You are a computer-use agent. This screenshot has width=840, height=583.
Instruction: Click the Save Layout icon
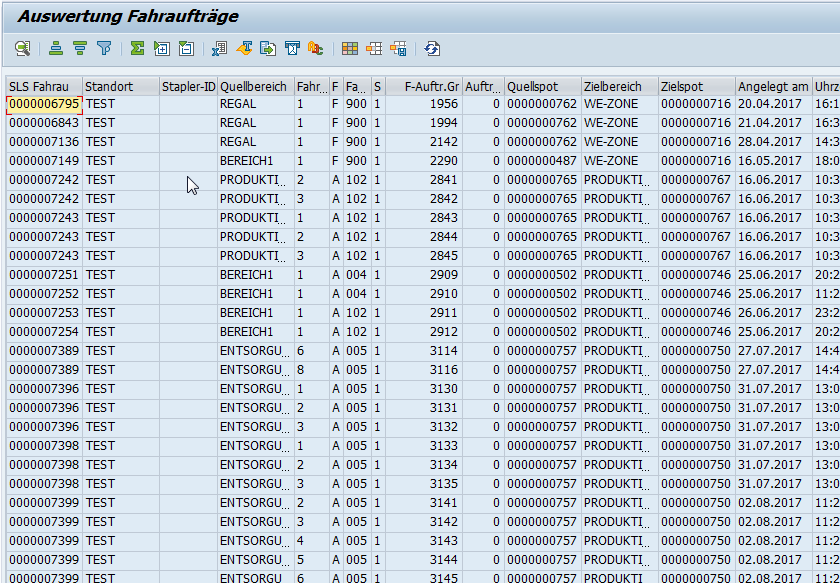pyautogui.click(x=398, y=48)
